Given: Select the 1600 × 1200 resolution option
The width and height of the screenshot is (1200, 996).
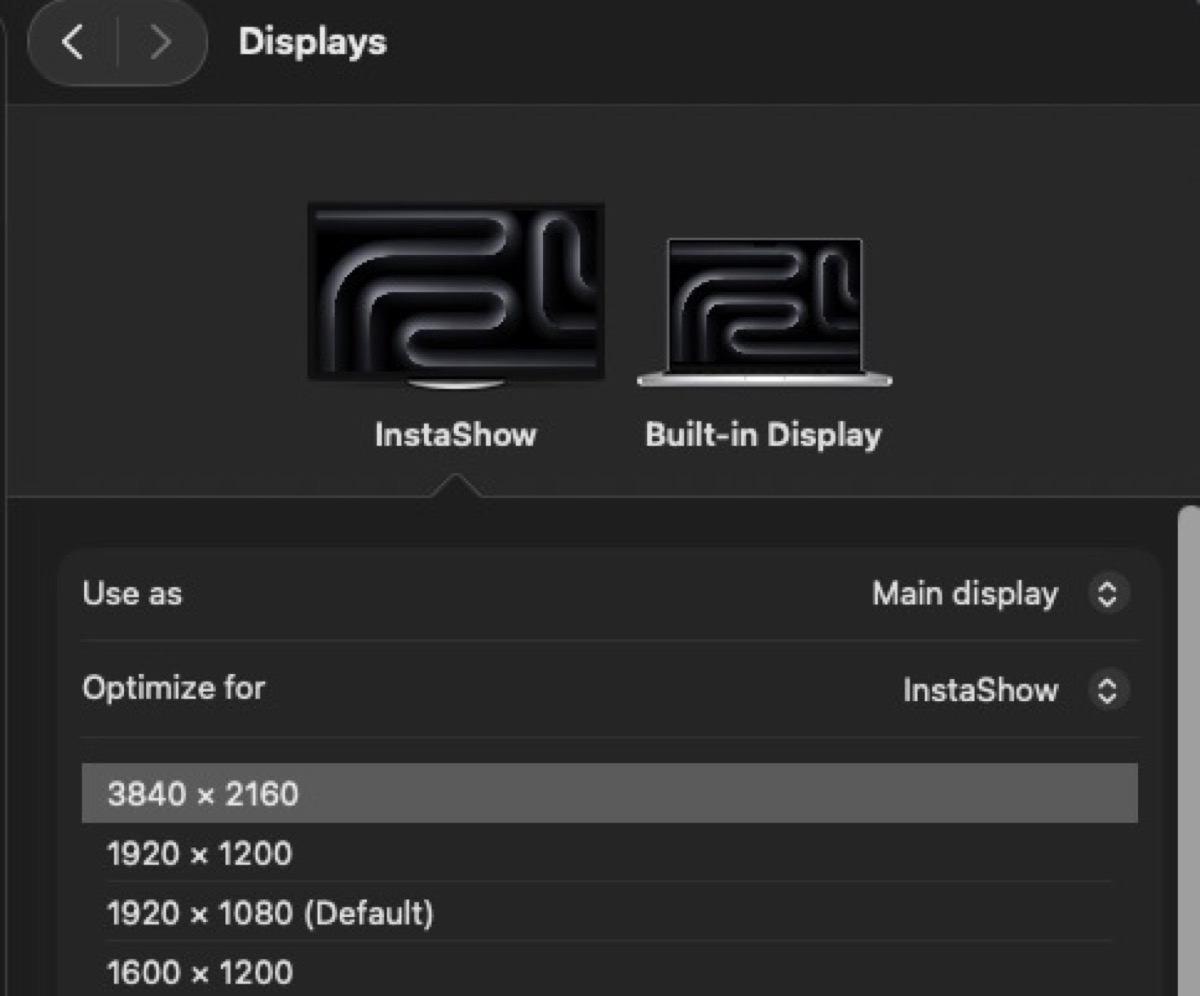Looking at the screenshot, I should pos(199,972).
